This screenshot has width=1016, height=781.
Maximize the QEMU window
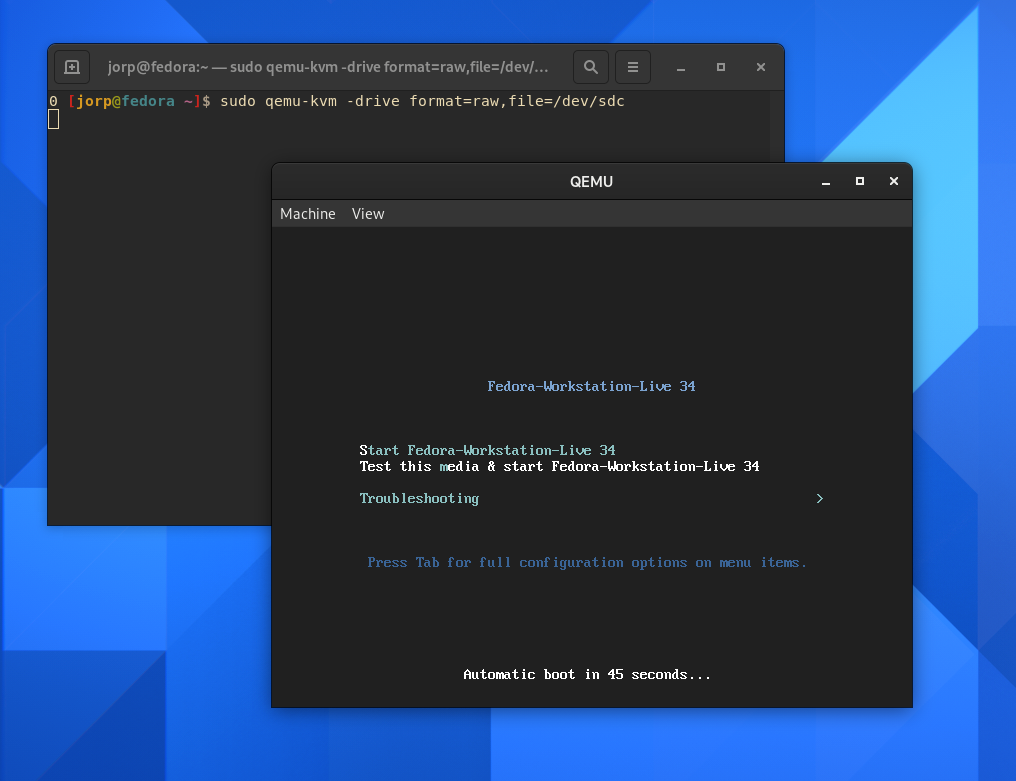pyautogui.click(x=859, y=181)
